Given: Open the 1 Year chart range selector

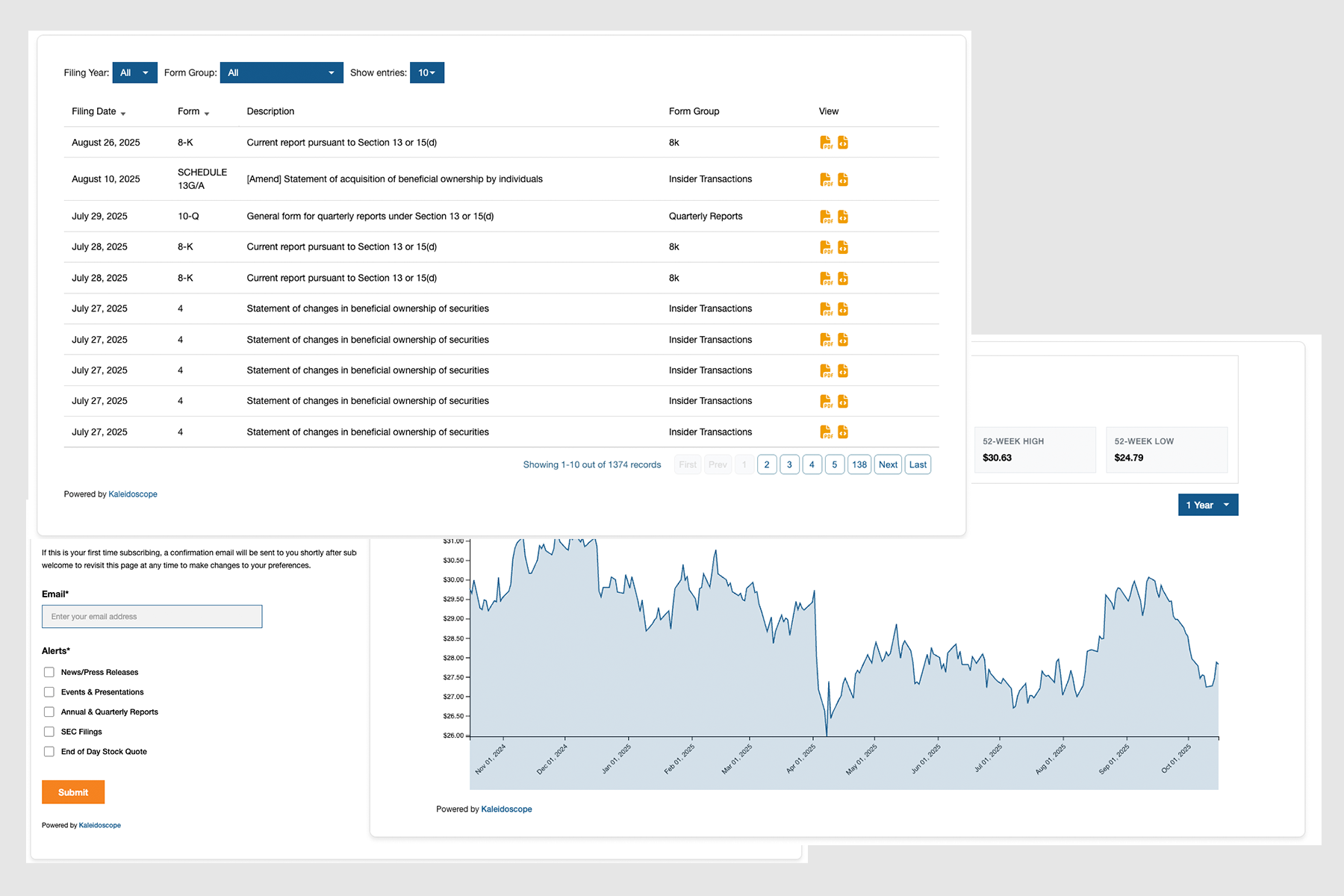Looking at the screenshot, I should [x=1207, y=505].
